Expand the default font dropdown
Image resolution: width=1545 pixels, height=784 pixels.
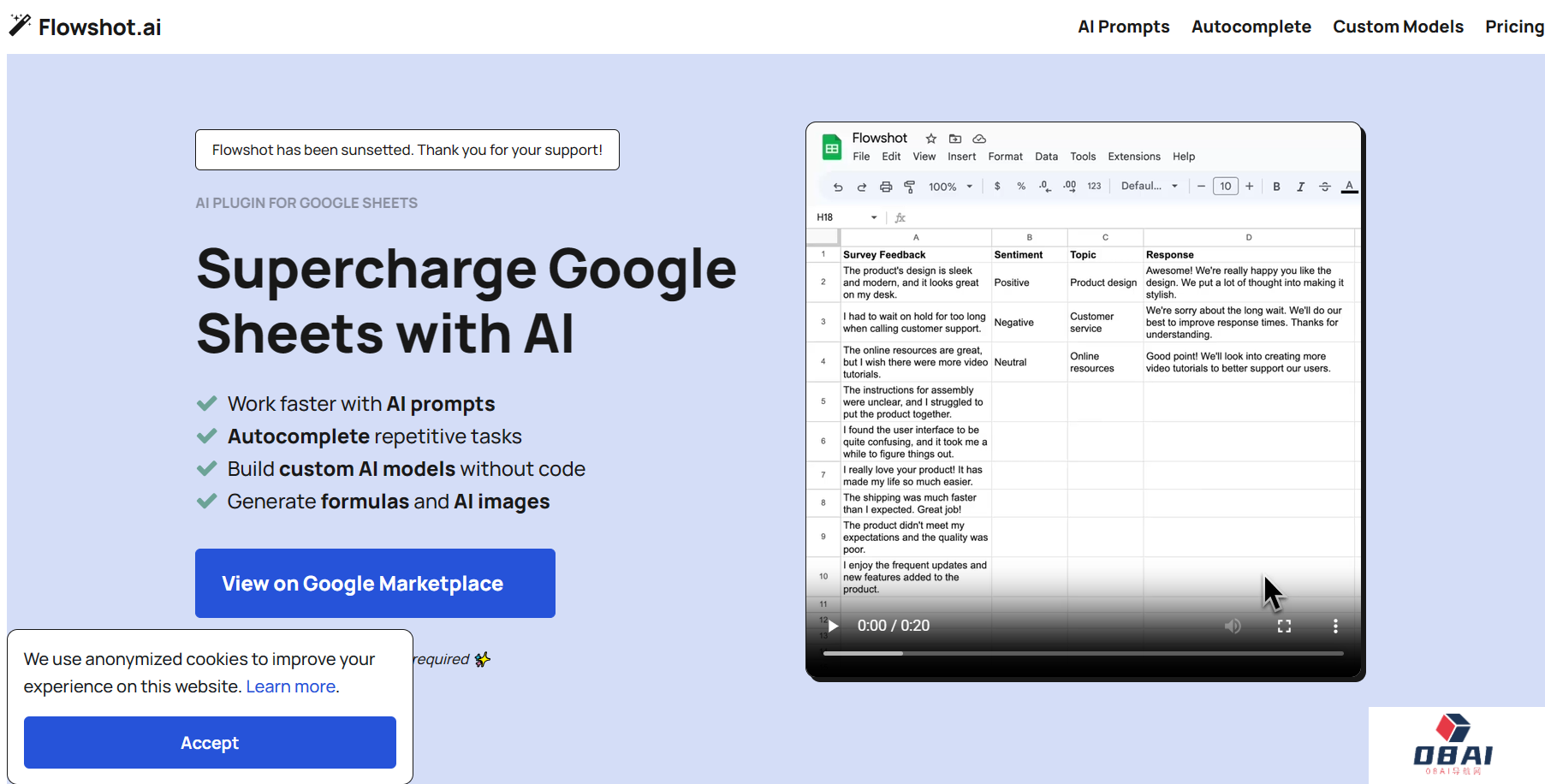click(x=1150, y=187)
